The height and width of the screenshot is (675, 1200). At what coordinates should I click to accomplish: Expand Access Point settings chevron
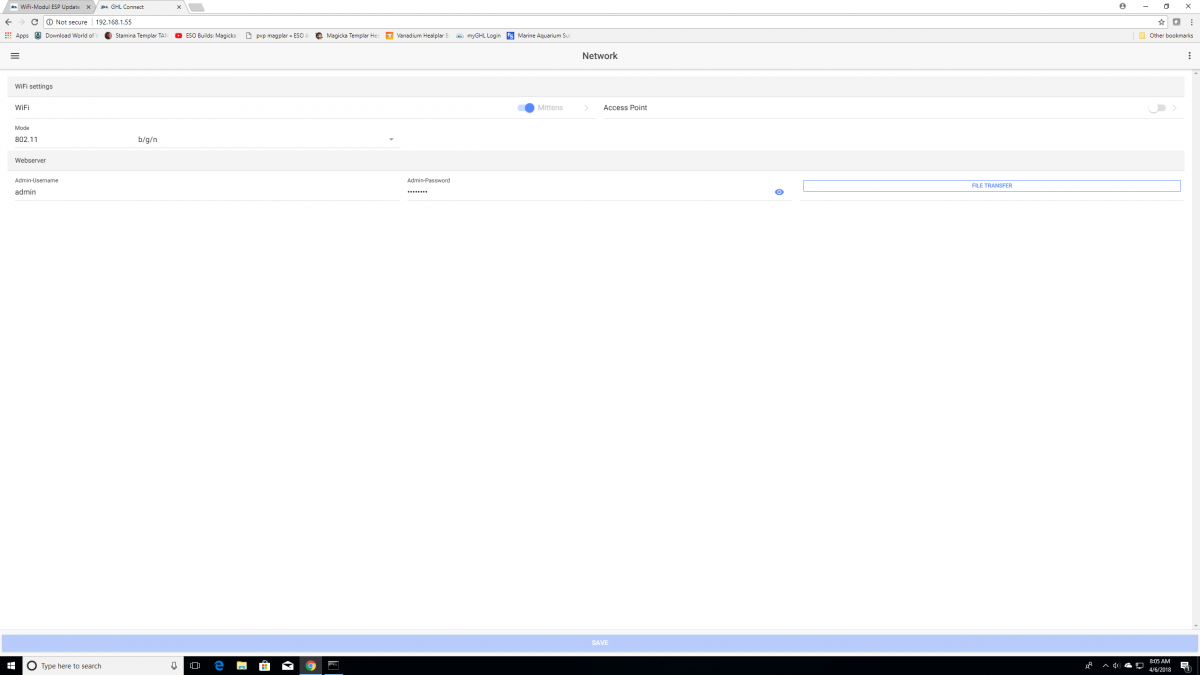click(1175, 108)
